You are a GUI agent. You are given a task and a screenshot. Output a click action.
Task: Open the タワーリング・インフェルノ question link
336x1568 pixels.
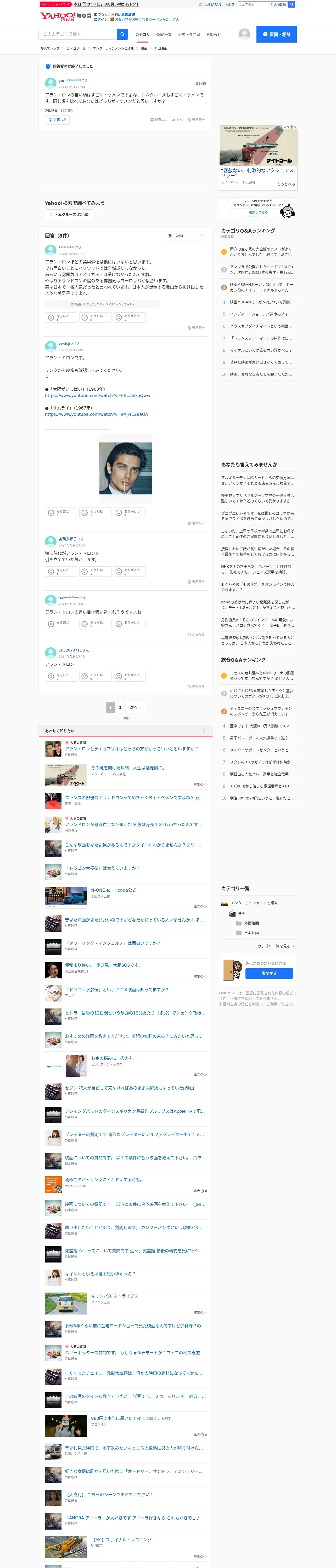113,943
